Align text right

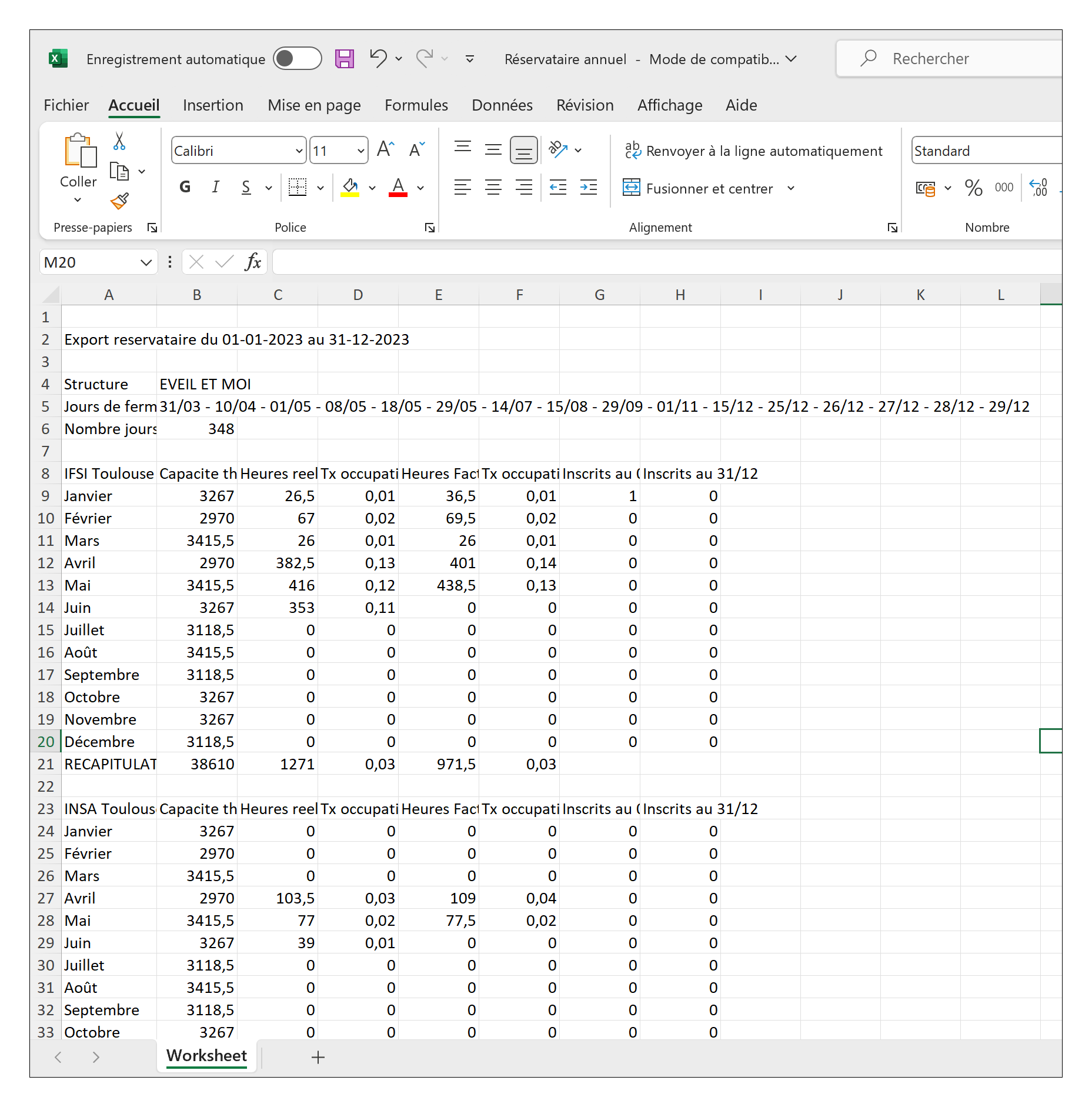coord(523,188)
